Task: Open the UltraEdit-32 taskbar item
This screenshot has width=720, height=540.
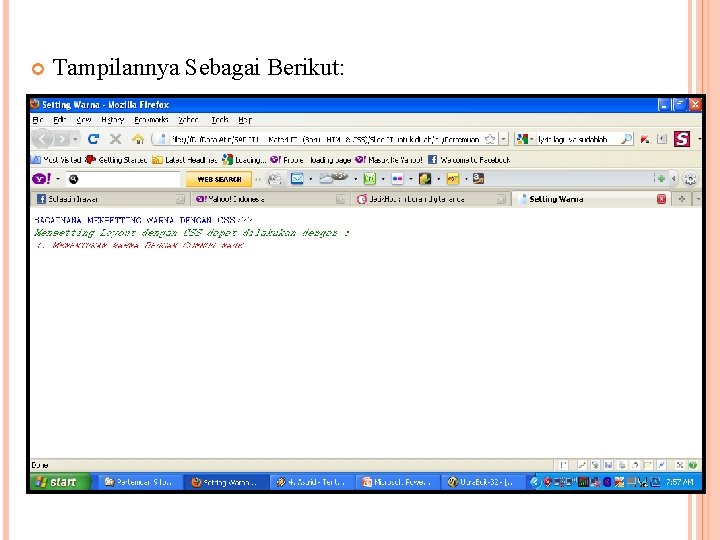Action: pyautogui.click(x=482, y=482)
